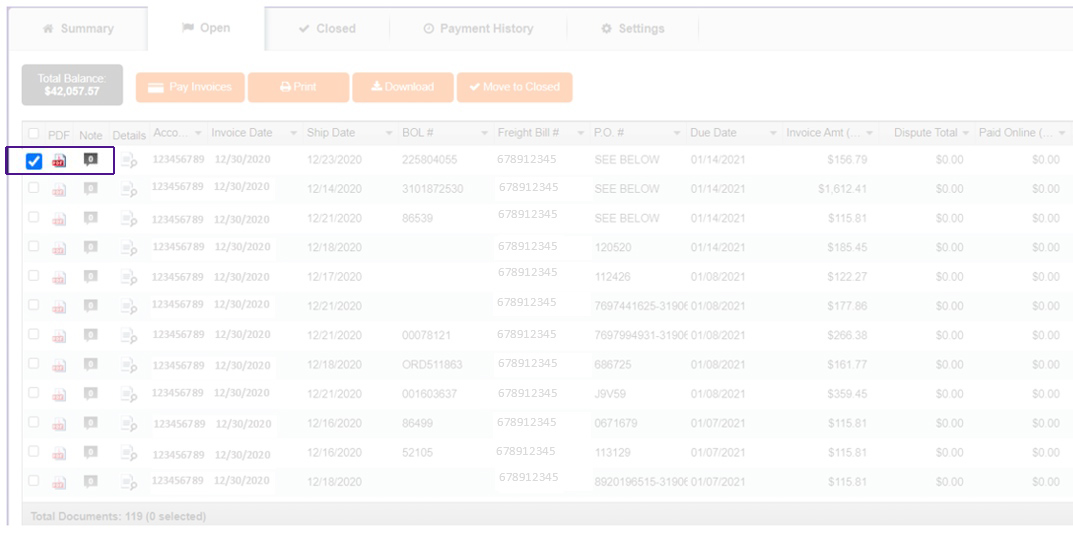Open the PDF for P.O. 8920196515 invoice
The height and width of the screenshot is (551, 1073).
pos(60,483)
